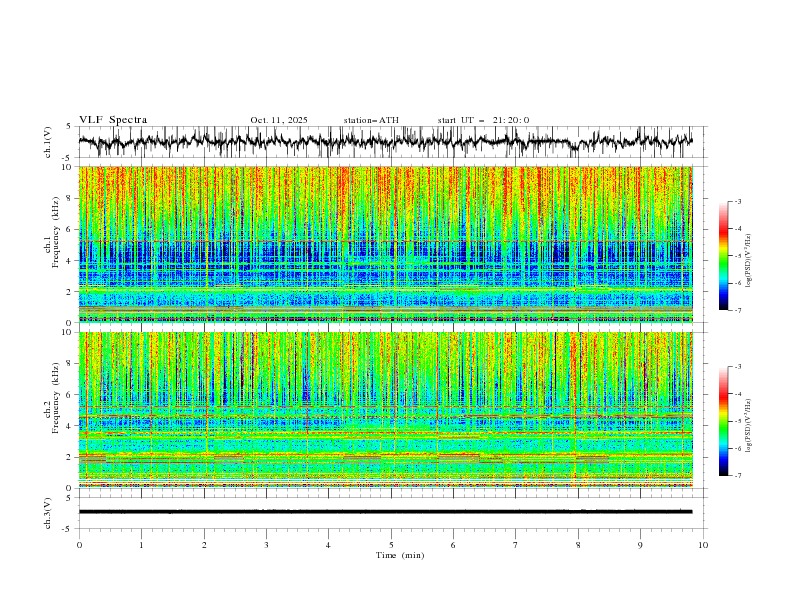Click the ch.3 flat black waveform trace
This screenshot has height=612, width=792.
coord(385,512)
